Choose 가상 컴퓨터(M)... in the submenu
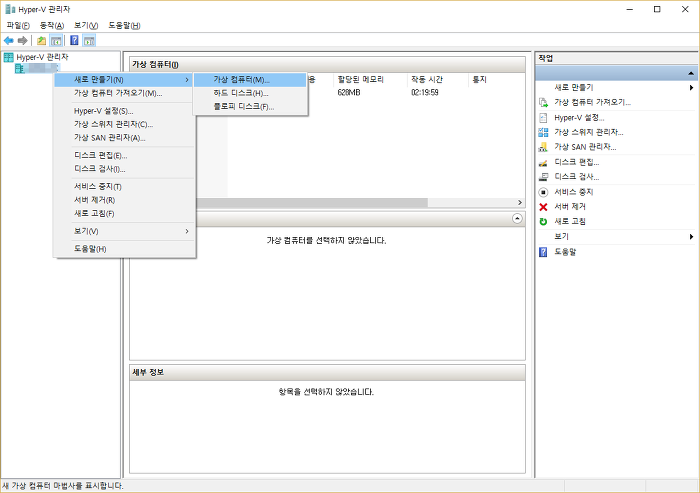Screen dimensions: 700x493 pos(250,79)
